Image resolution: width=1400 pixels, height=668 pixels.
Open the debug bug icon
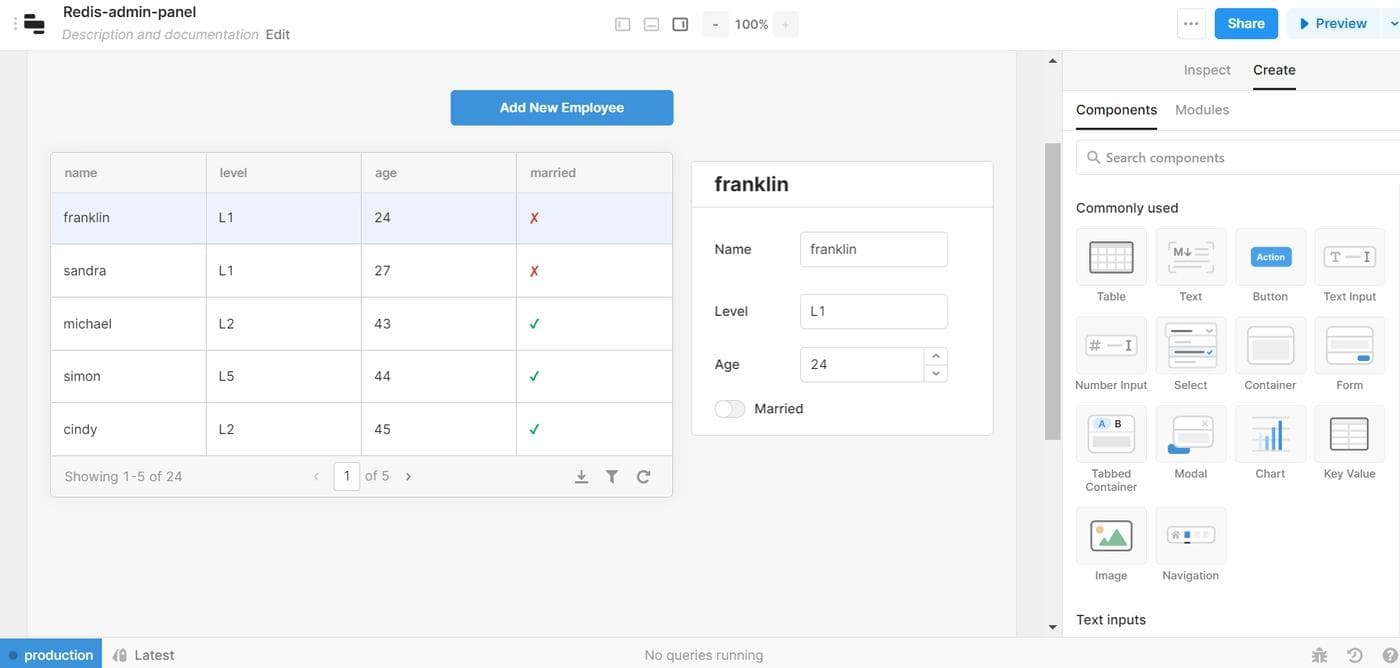(x=1319, y=656)
